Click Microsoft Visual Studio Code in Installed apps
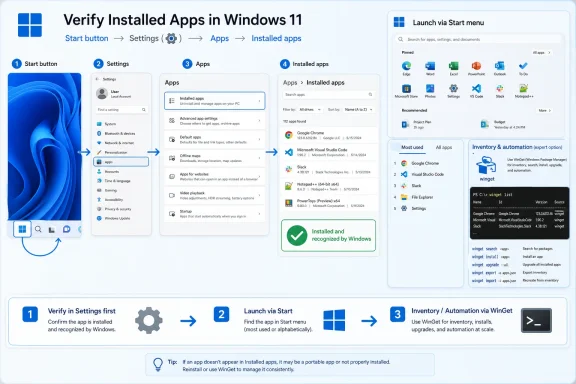This screenshot has width=576, height=384. pos(329,152)
